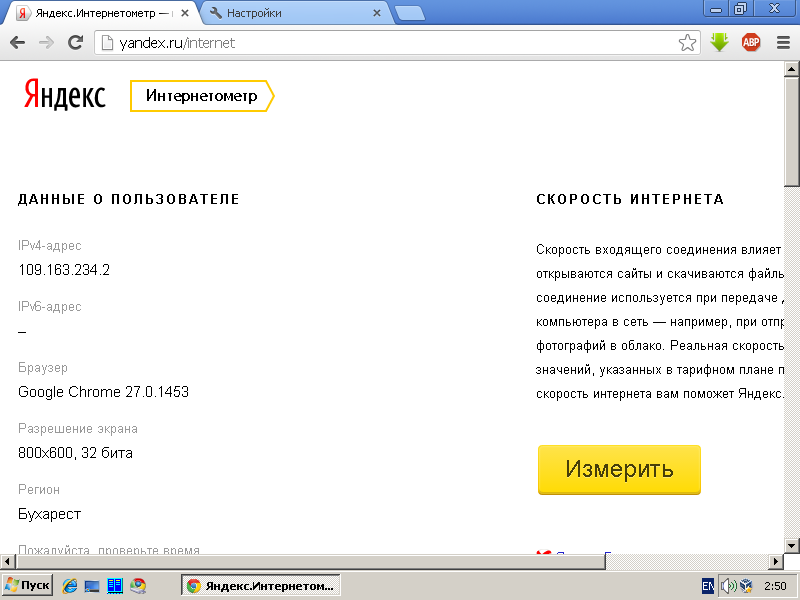Click the Интернетометр header label
This screenshot has width=800, height=600.
202,96
